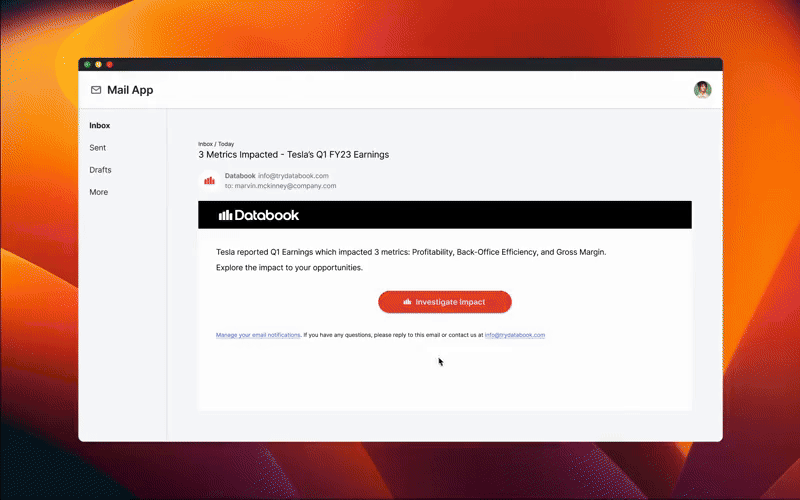Click the Databook sender name
Image resolution: width=800 pixels, height=500 pixels.
coord(240,176)
